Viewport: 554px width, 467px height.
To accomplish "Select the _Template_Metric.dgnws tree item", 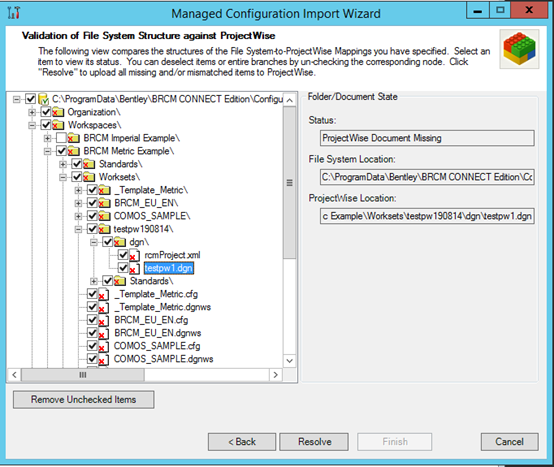I will [163, 307].
